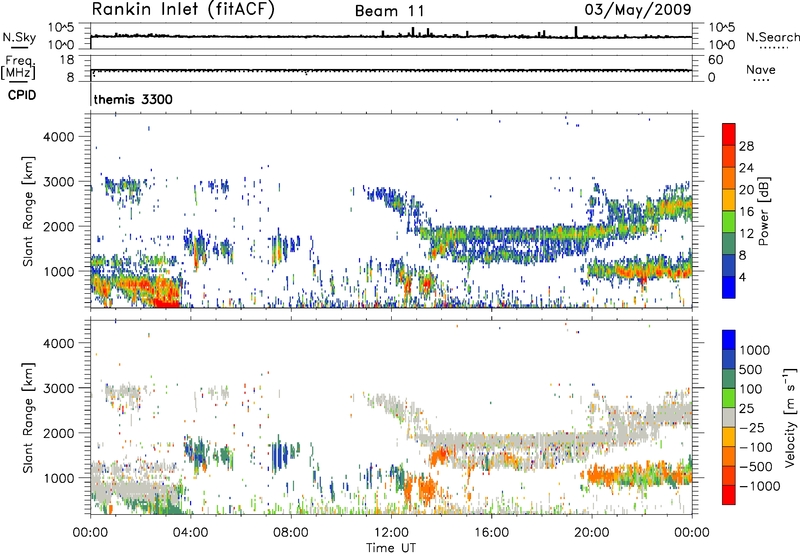The height and width of the screenshot is (554, 800).
Task: Click the '28' tick on Power colorbar
Action: point(746,146)
